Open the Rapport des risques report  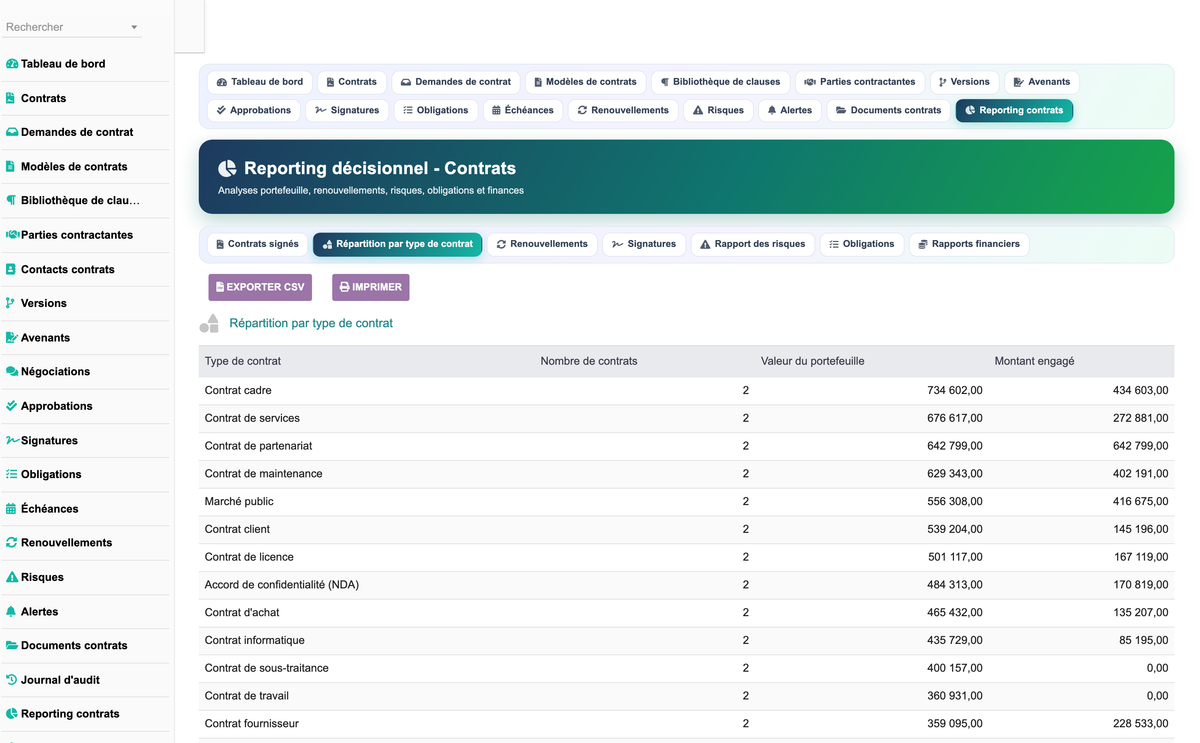(x=752, y=244)
